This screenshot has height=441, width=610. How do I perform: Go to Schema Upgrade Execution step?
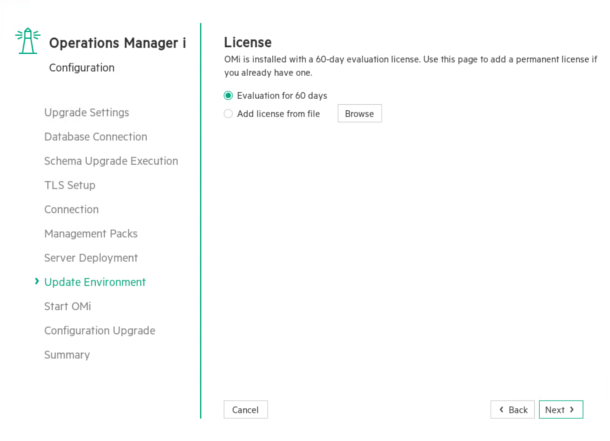tap(111, 161)
